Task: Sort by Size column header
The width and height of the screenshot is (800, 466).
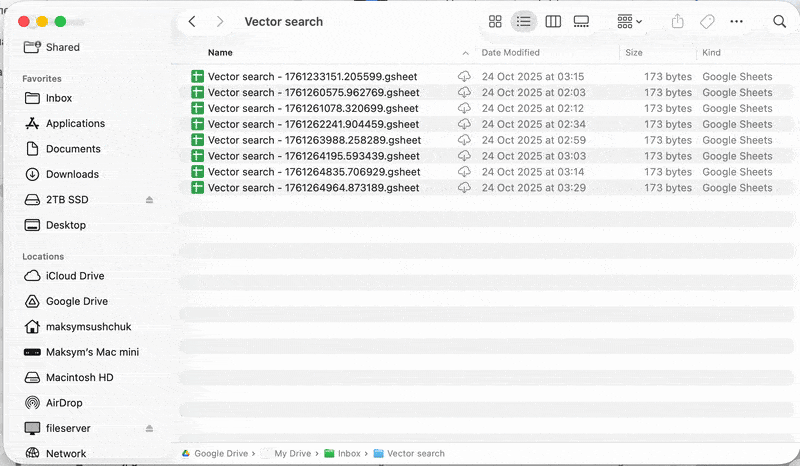Action: click(634, 53)
